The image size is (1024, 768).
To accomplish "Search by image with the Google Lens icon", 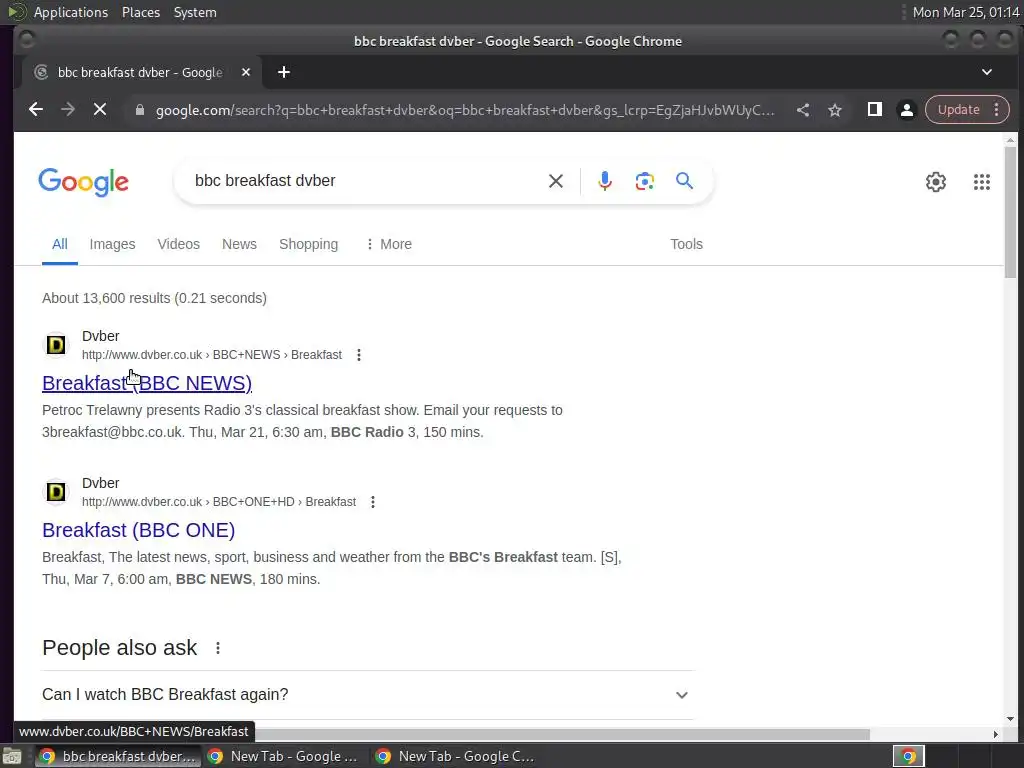I will tap(645, 181).
